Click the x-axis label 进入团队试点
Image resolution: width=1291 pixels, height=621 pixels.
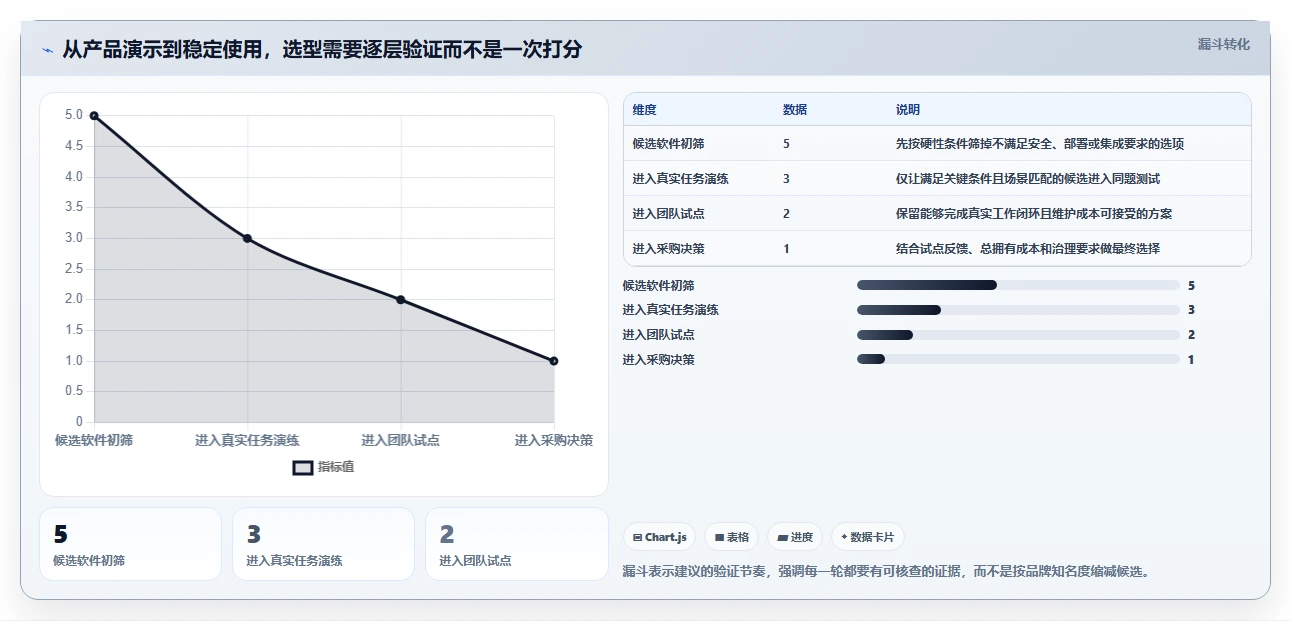(x=401, y=440)
